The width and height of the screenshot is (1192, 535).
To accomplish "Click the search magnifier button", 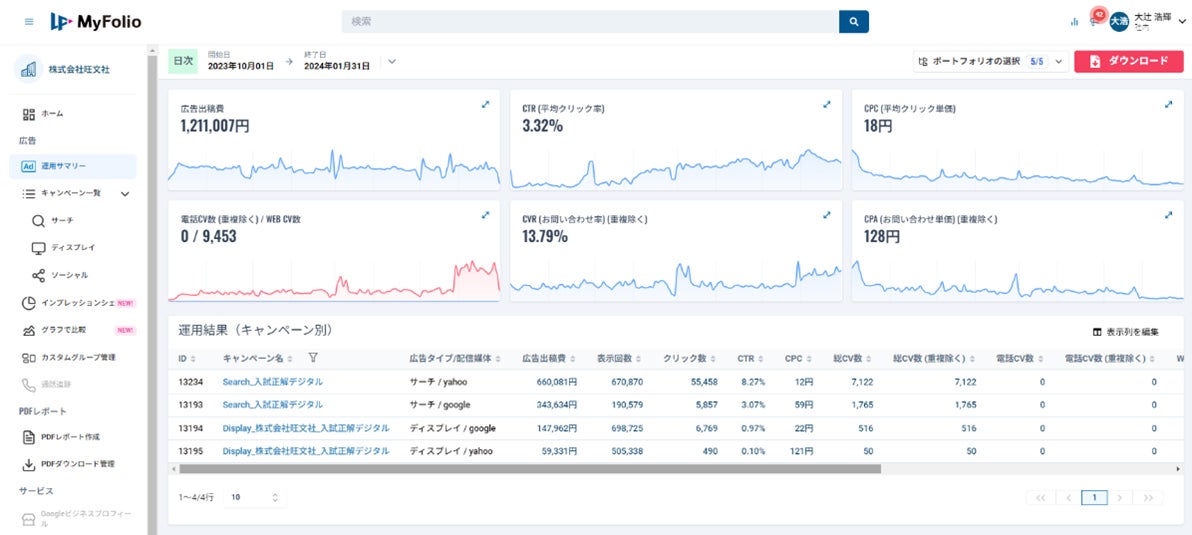I will pyautogui.click(x=854, y=22).
